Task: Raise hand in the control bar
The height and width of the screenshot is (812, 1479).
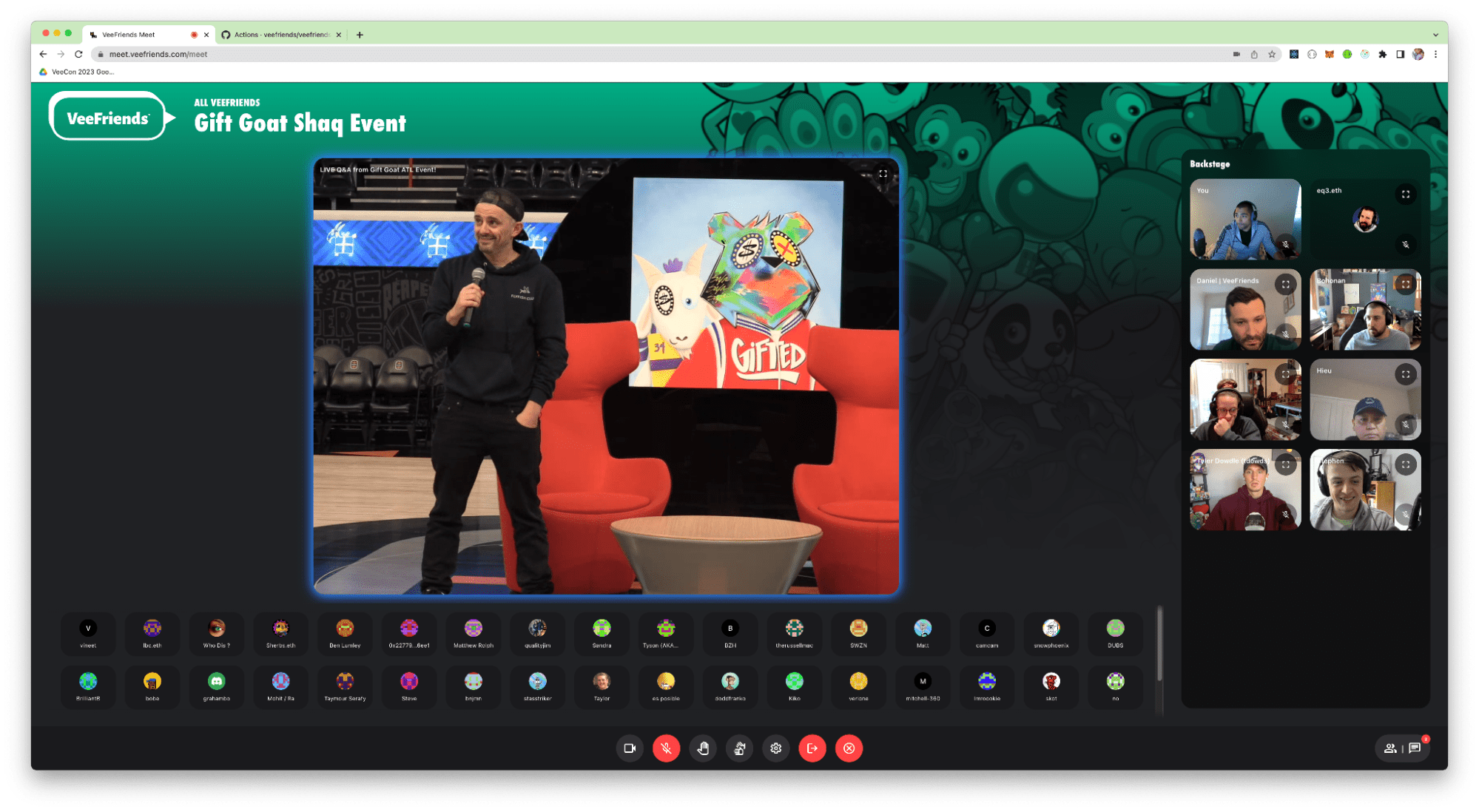Action: click(703, 748)
